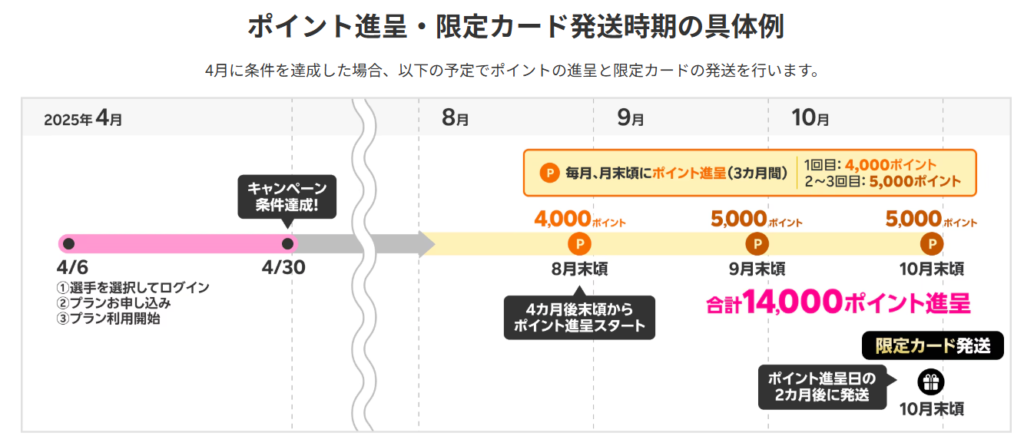1024x436 pixels.
Task: Click the gift box icon for card shipment
Action: click(930, 382)
